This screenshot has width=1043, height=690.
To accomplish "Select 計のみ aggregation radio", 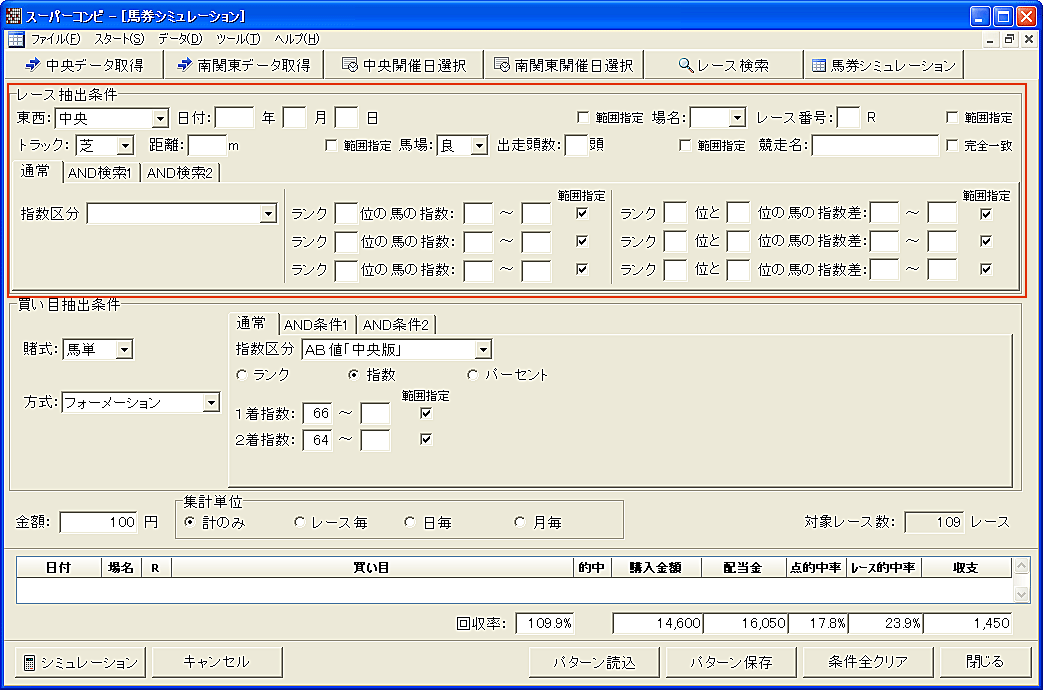I will point(190,522).
